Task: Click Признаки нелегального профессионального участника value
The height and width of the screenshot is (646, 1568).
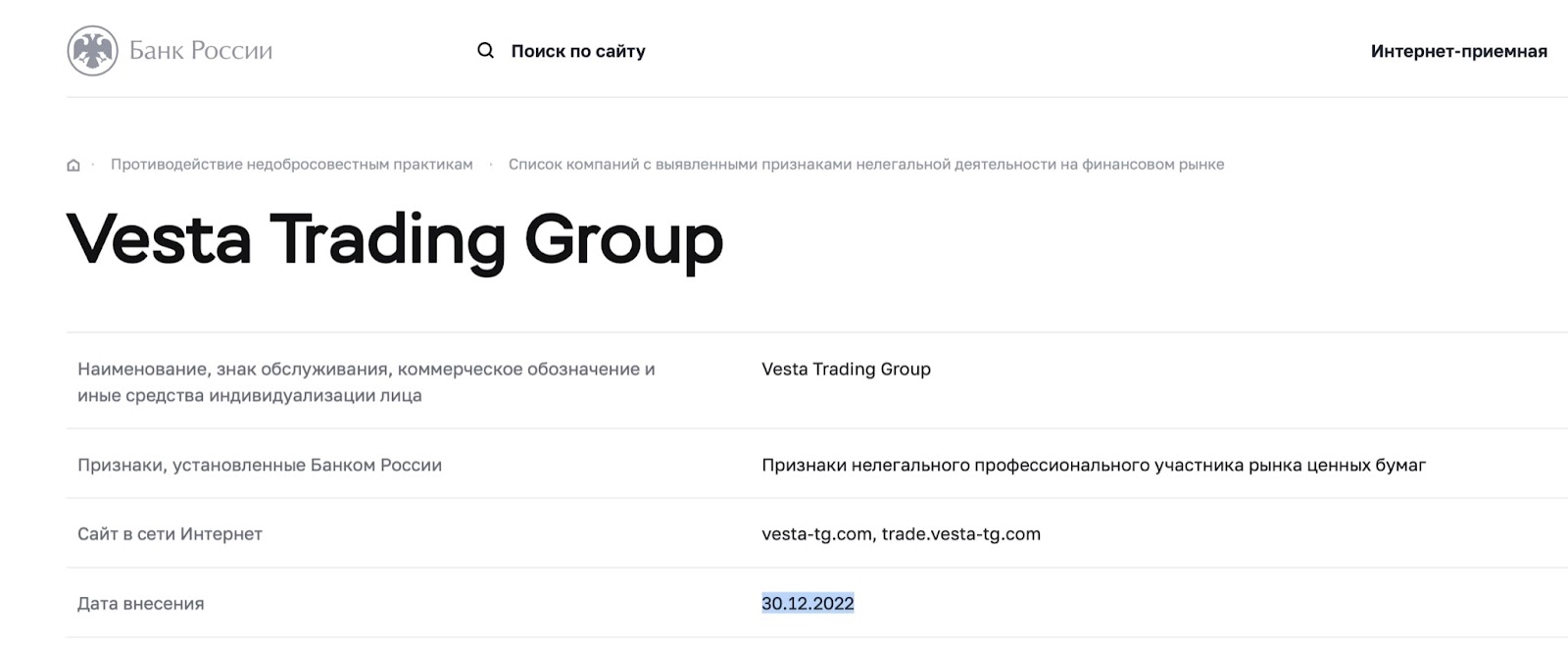Action: click(1094, 466)
